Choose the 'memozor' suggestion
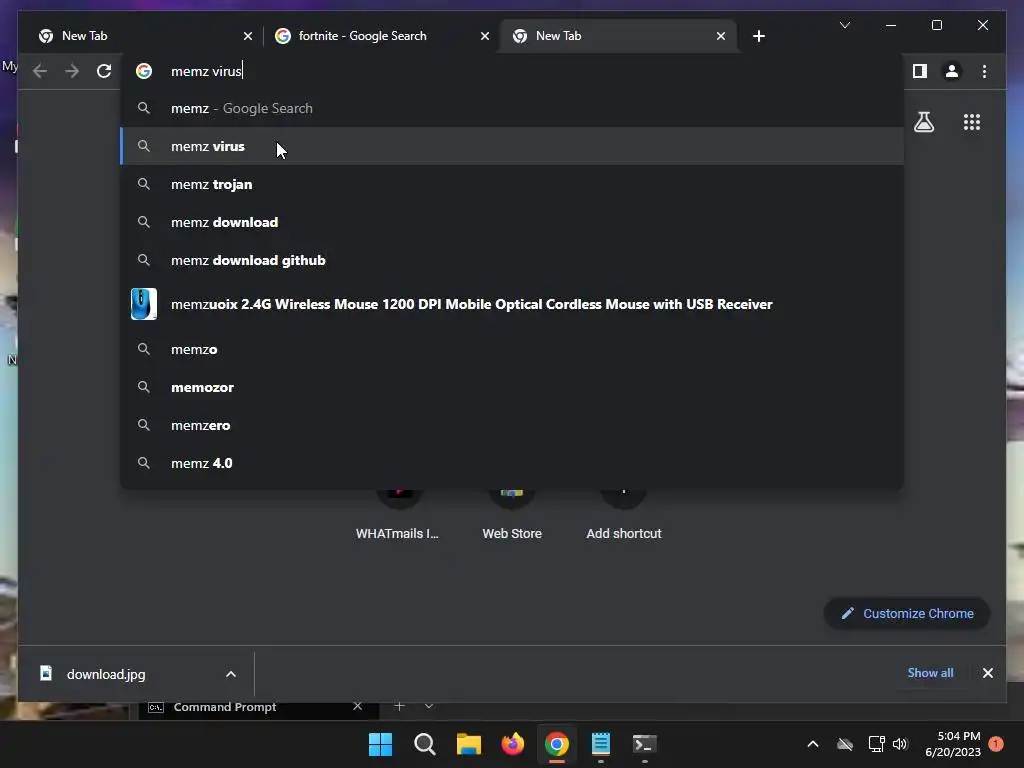Viewport: 1024px width, 768px height. pos(512,387)
